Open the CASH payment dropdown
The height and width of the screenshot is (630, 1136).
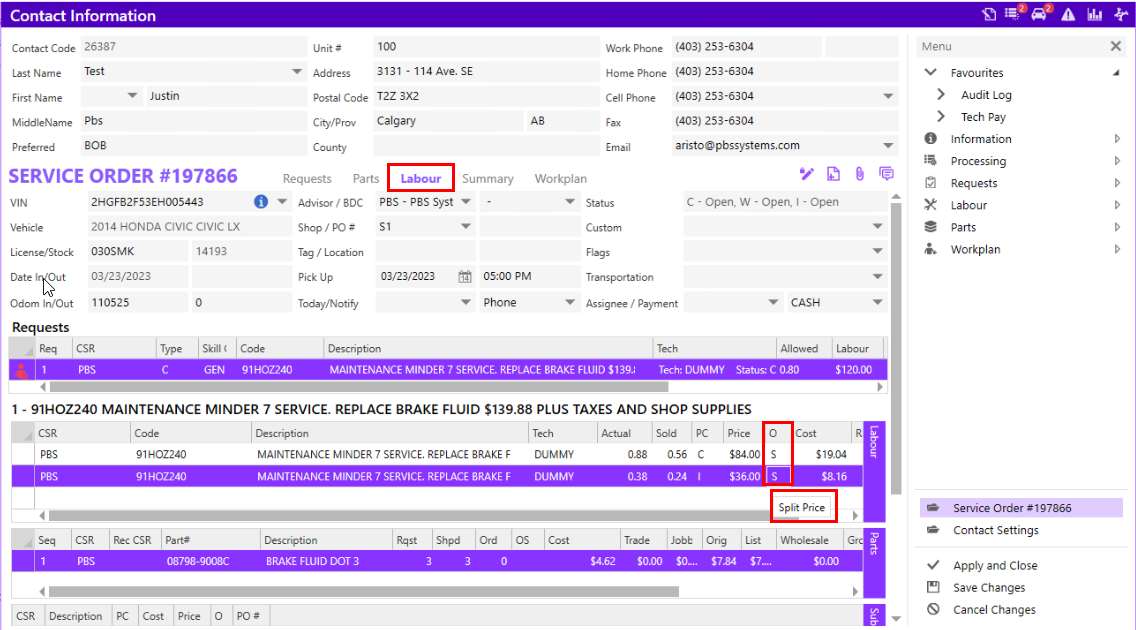(x=877, y=303)
